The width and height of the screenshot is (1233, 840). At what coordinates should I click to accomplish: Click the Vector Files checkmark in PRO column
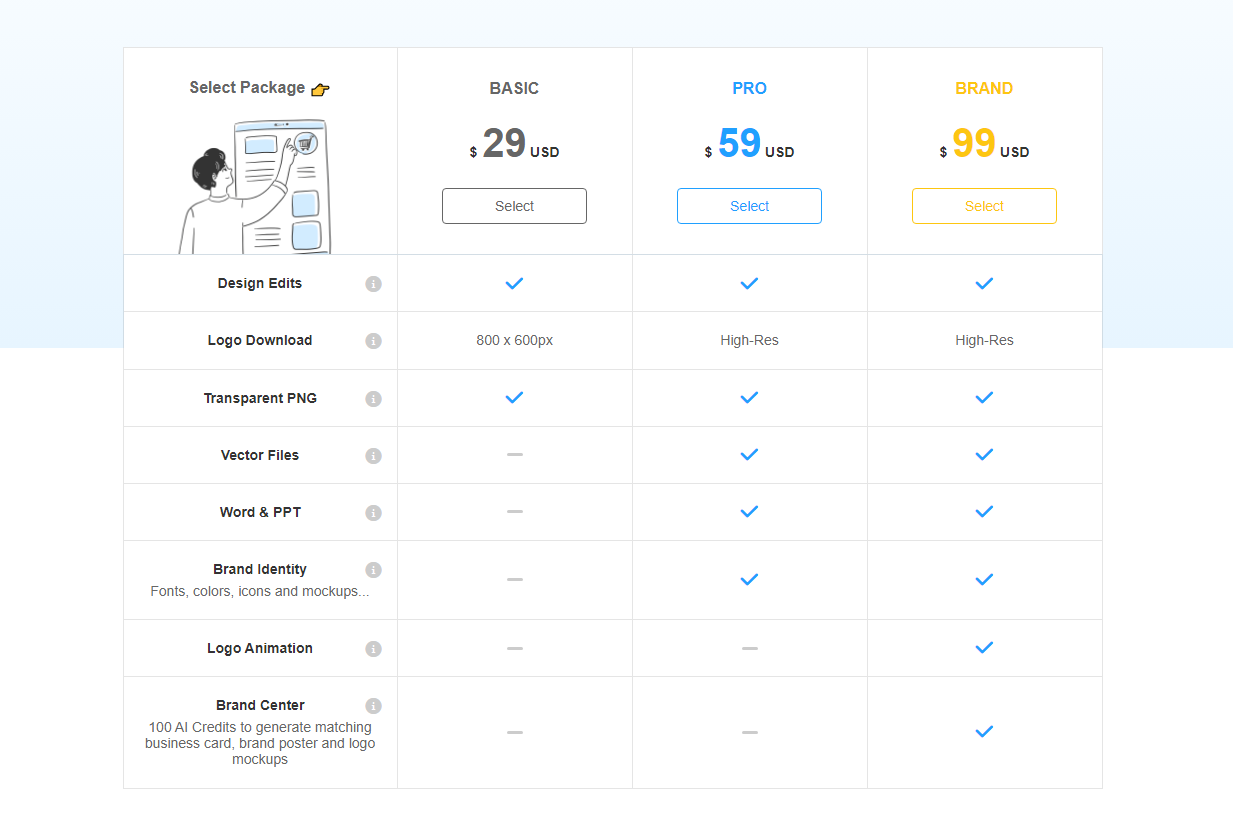[x=749, y=455]
